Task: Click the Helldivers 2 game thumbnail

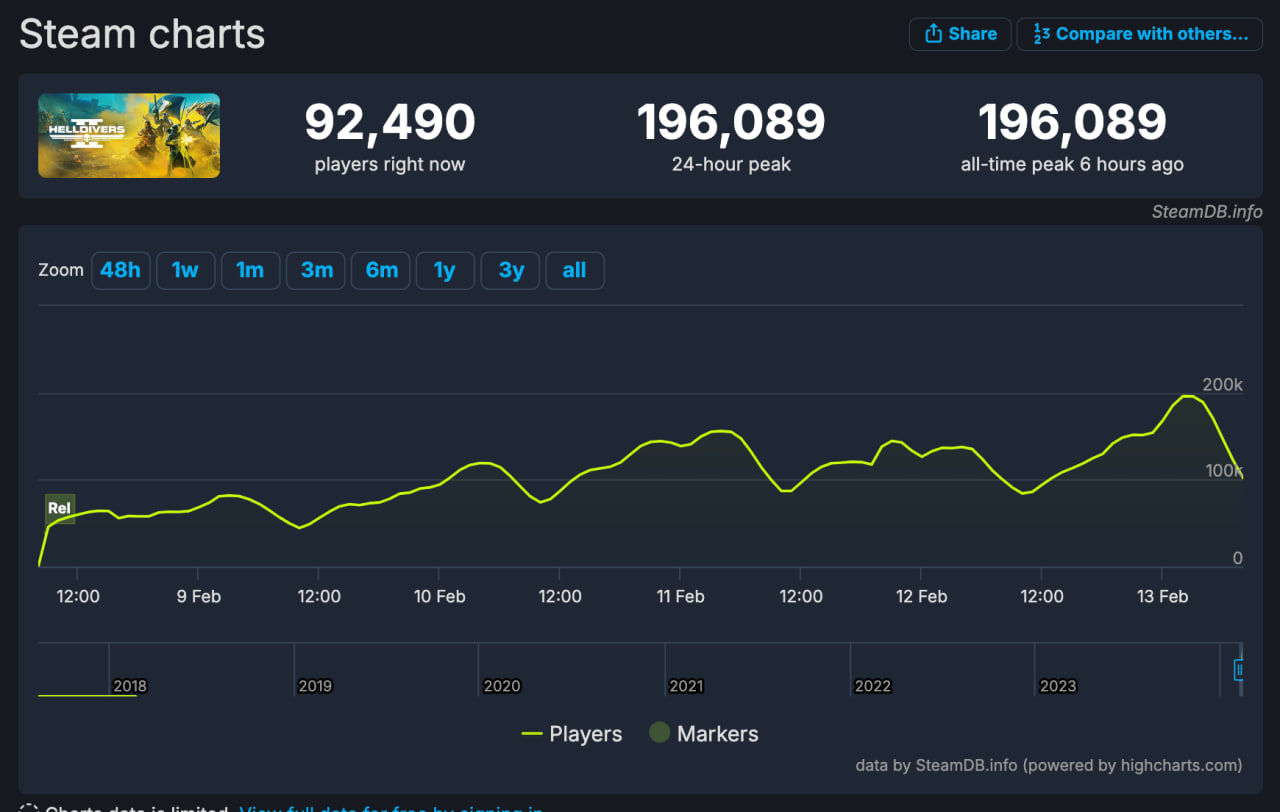Action: point(129,135)
